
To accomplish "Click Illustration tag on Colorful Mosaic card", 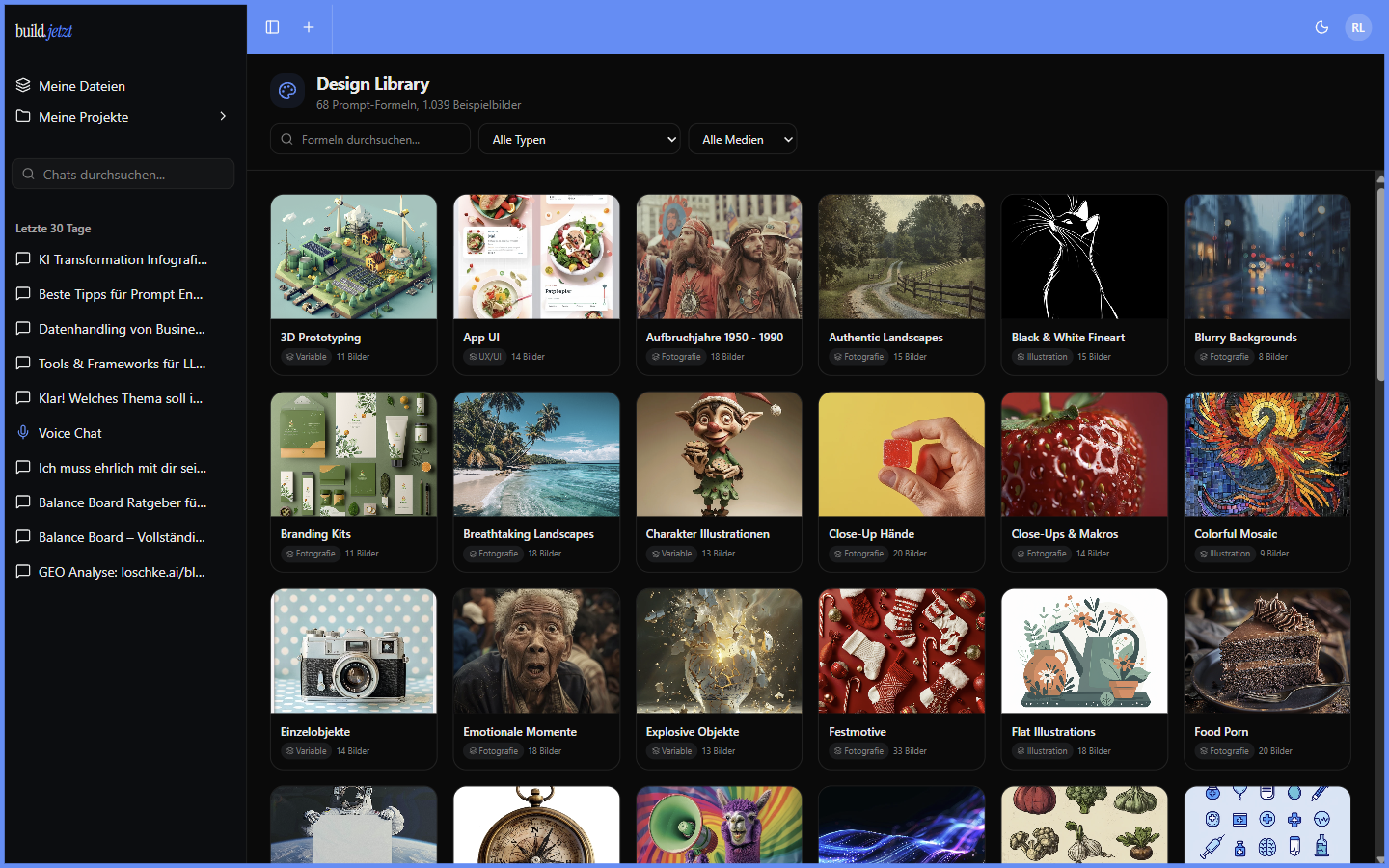I will point(1224,554).
